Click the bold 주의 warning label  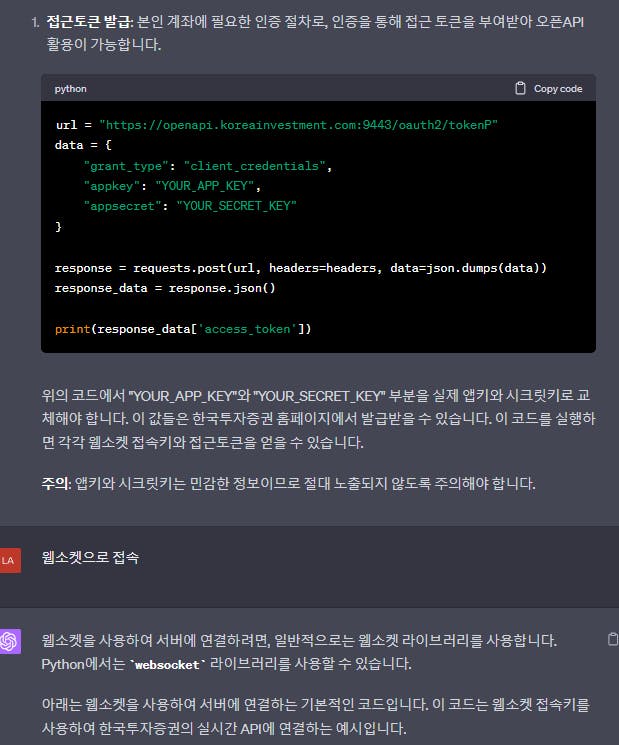coord(56,484)
